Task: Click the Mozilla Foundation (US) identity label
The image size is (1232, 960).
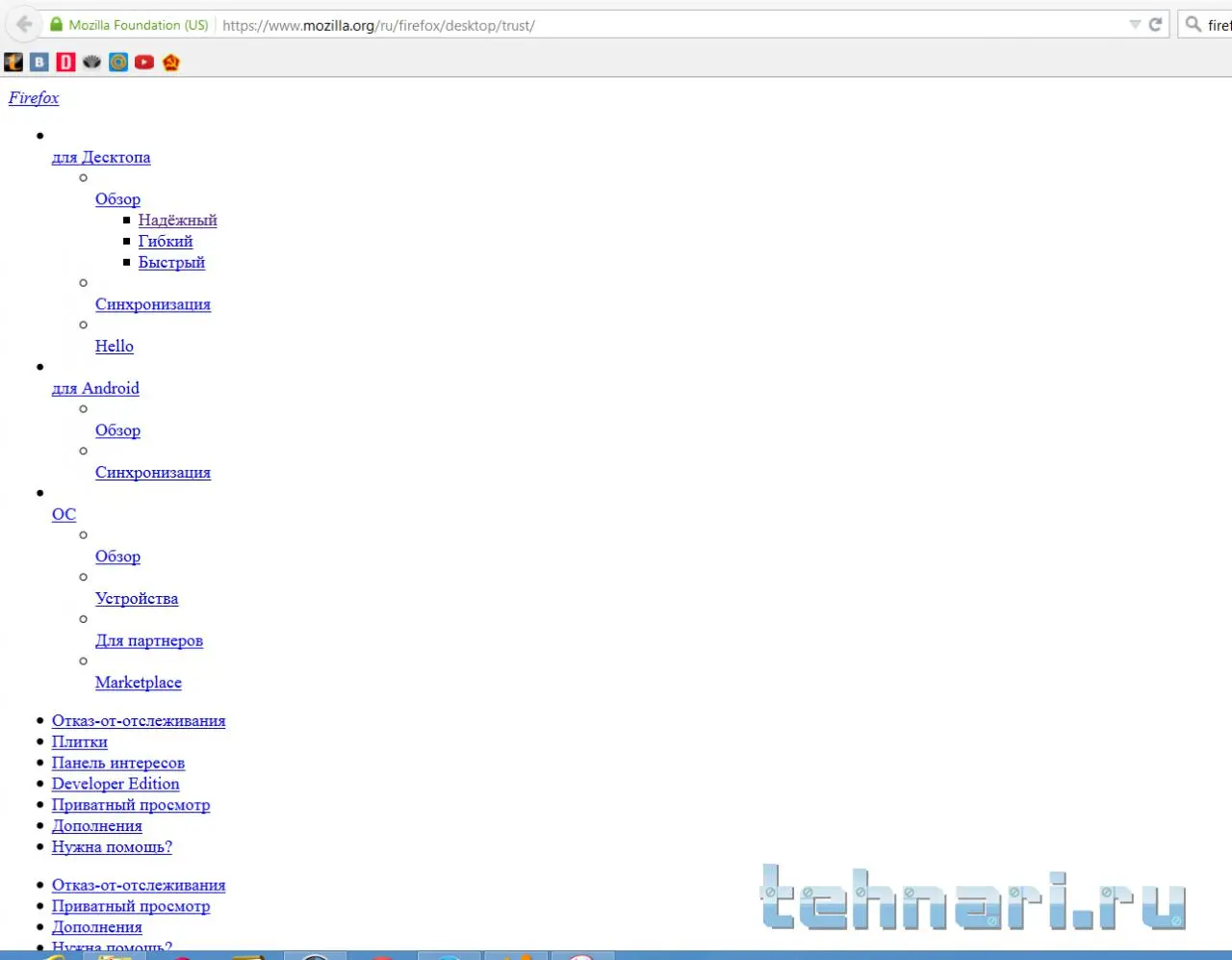Action: (139, 25)
